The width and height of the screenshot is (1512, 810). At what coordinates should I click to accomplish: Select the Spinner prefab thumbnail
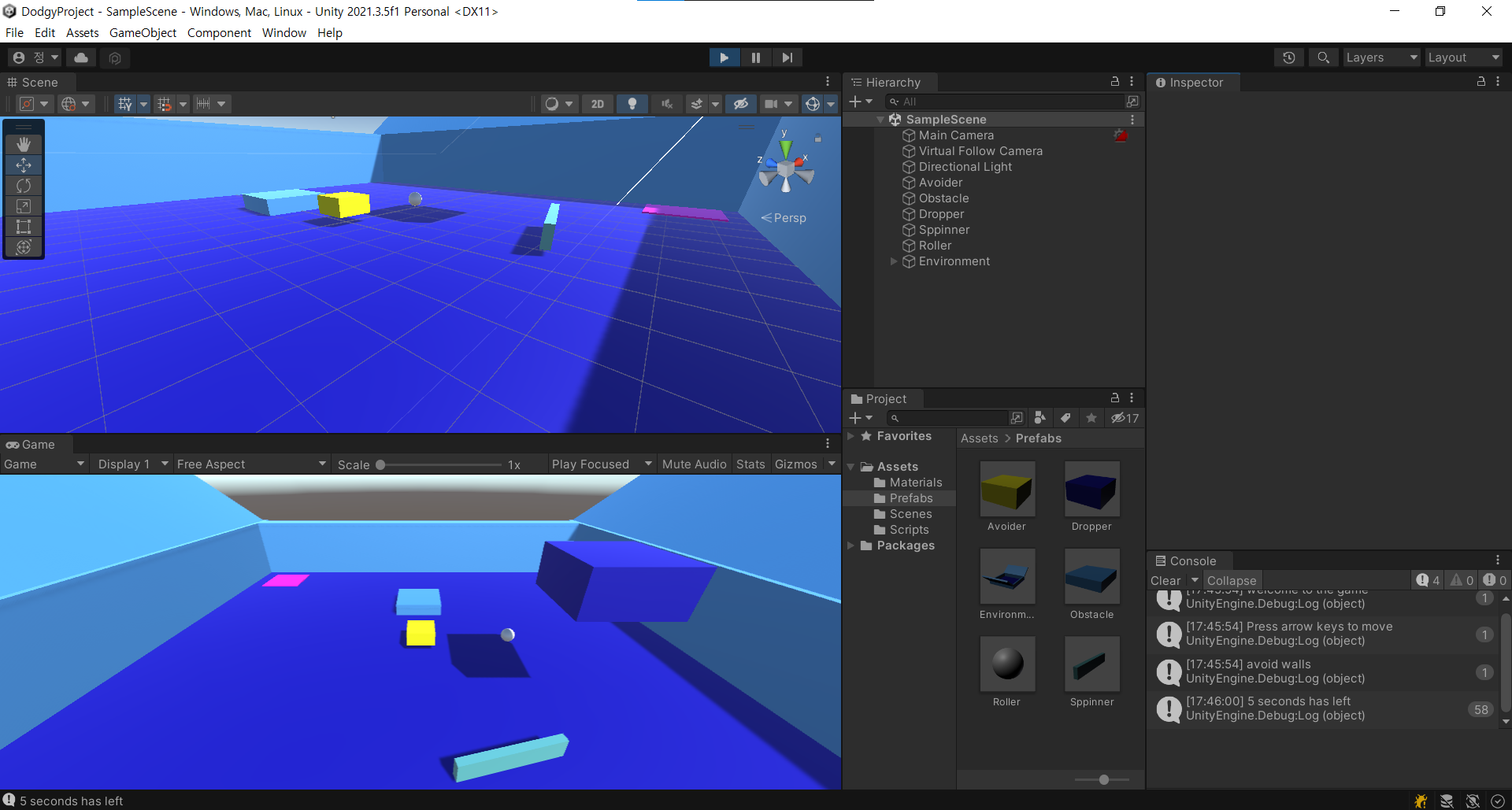[x=1091, y=664]
